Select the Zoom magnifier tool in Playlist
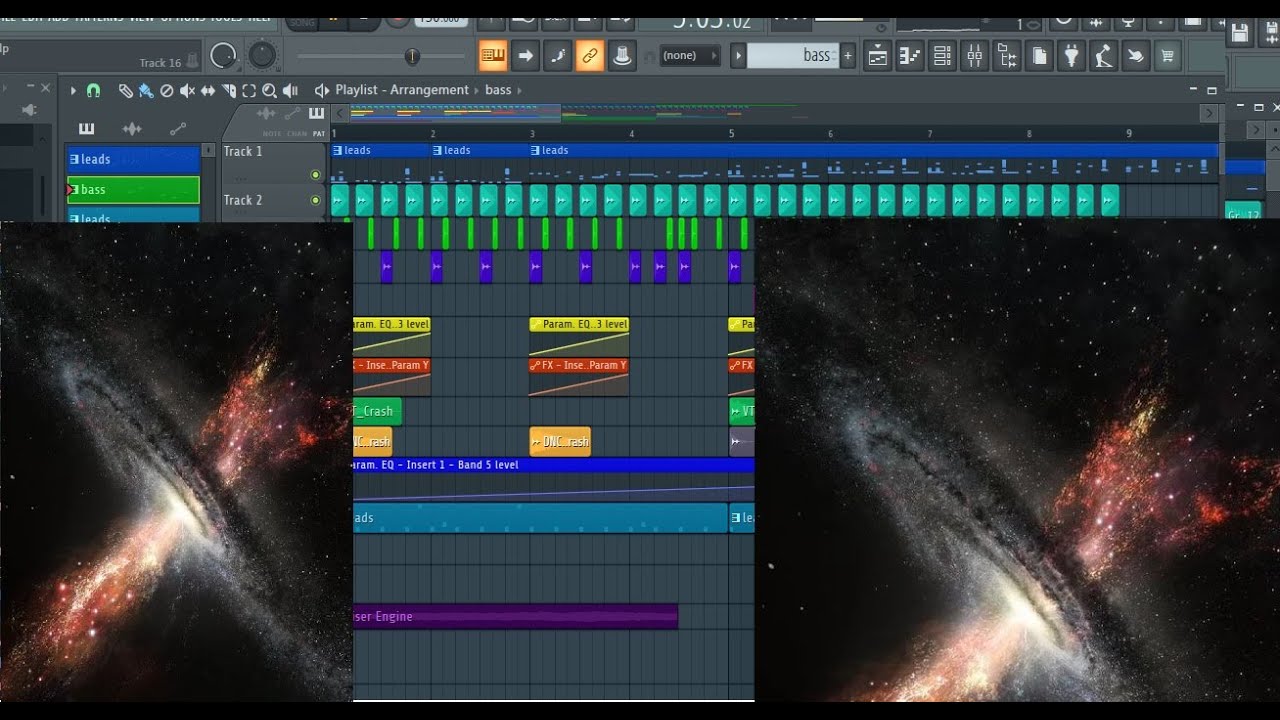Screen dimensions: 1280x720 click(x=269, y=90)
